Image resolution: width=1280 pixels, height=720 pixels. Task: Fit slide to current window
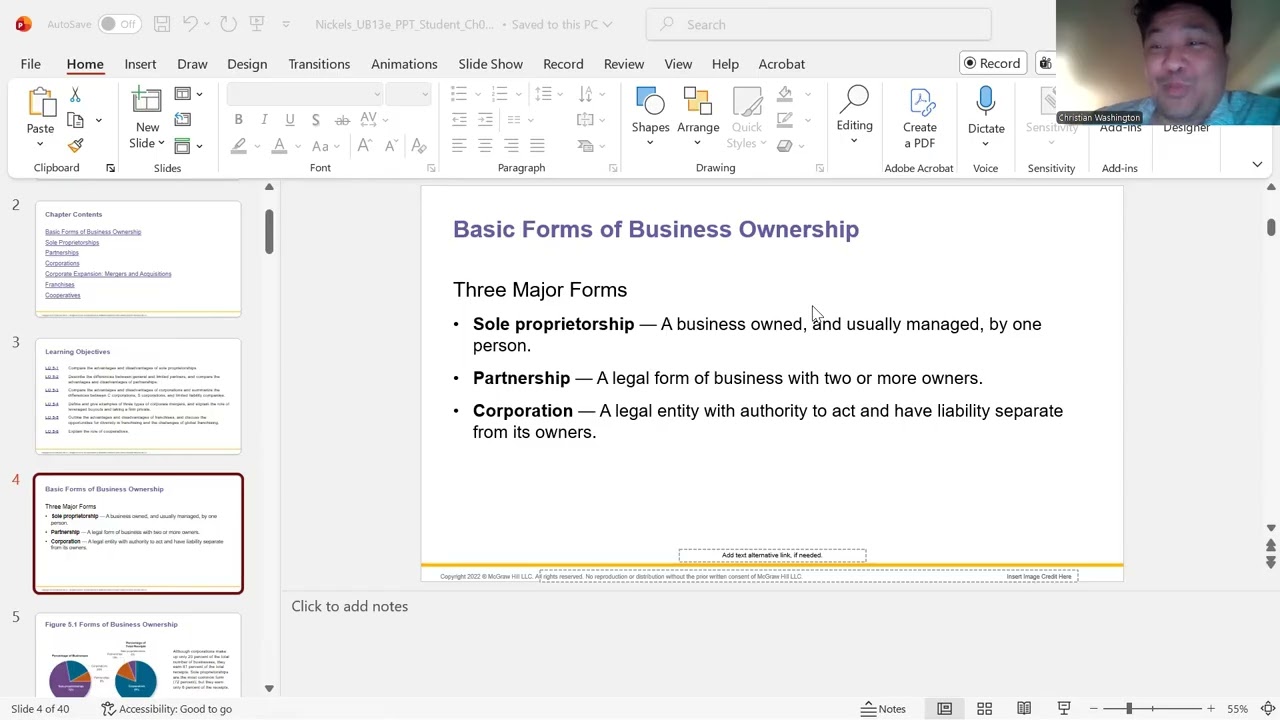click(x=1269, y=709)
